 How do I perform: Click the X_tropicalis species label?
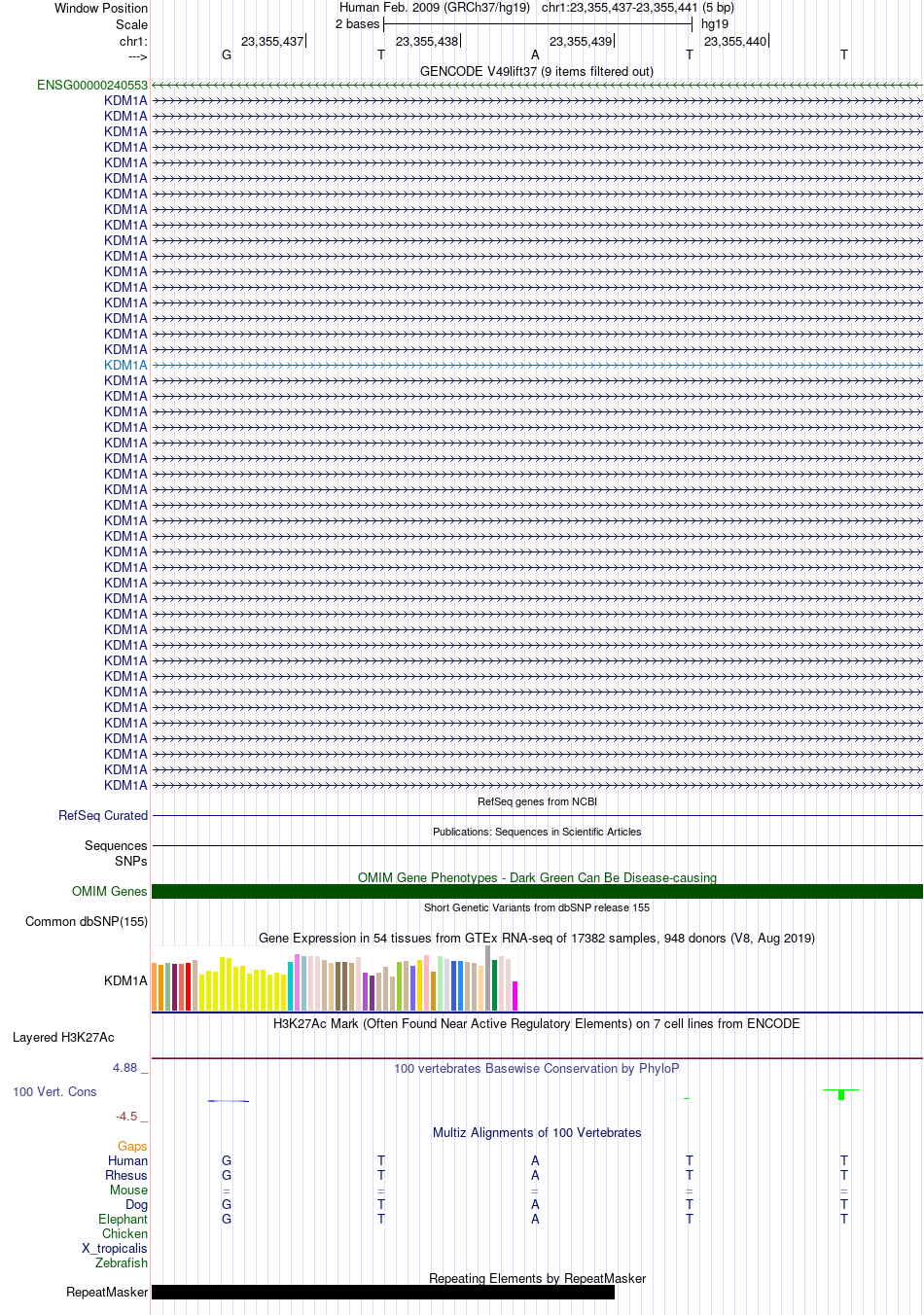[x=115, y=1249]
